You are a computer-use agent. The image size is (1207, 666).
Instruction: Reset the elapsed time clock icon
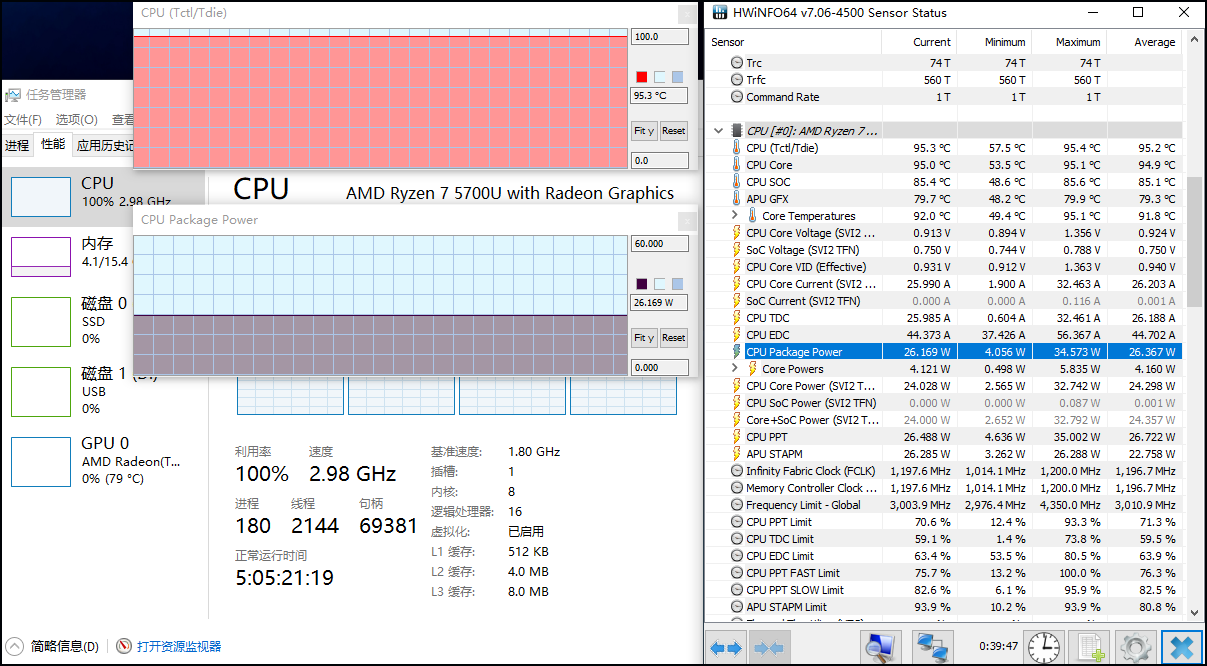pyautogui.click(x=1044, y=647)
